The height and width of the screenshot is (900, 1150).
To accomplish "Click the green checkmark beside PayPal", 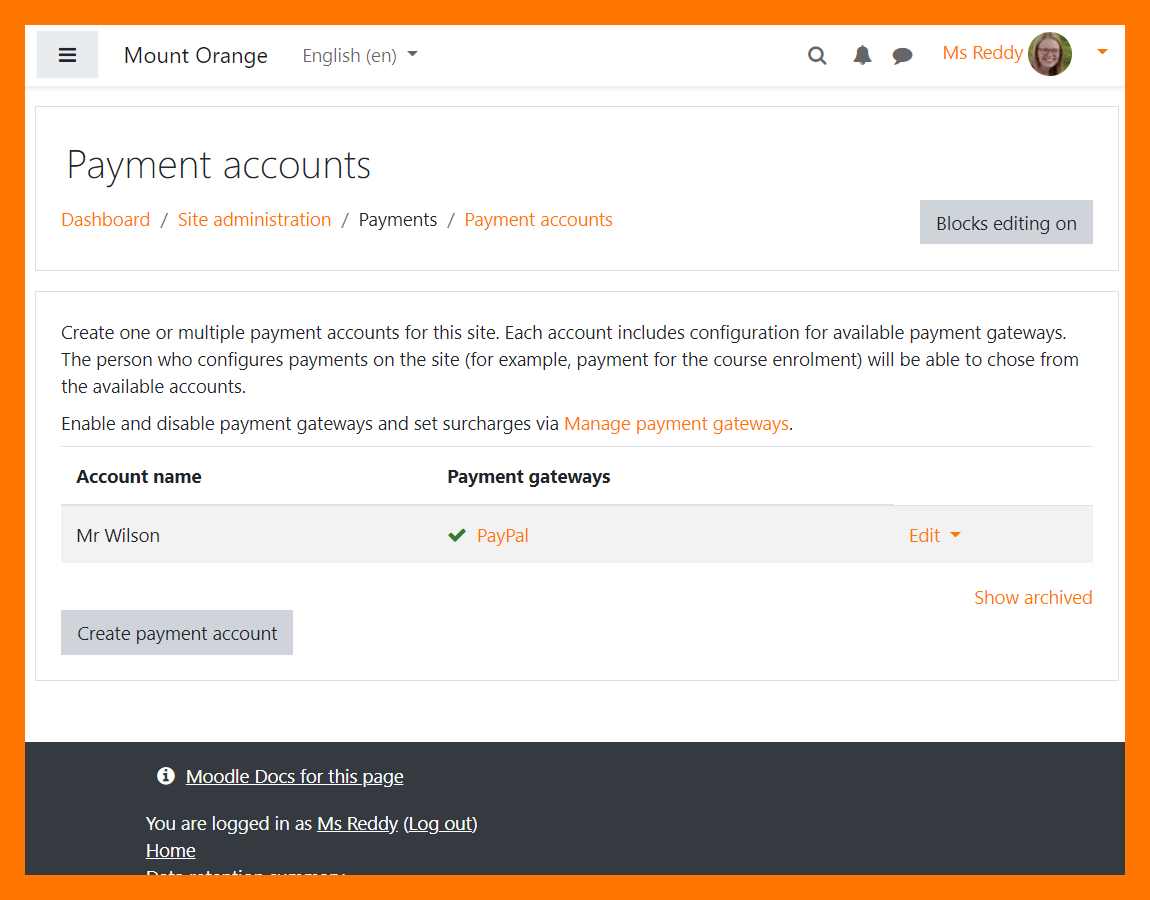I will 457,535.
